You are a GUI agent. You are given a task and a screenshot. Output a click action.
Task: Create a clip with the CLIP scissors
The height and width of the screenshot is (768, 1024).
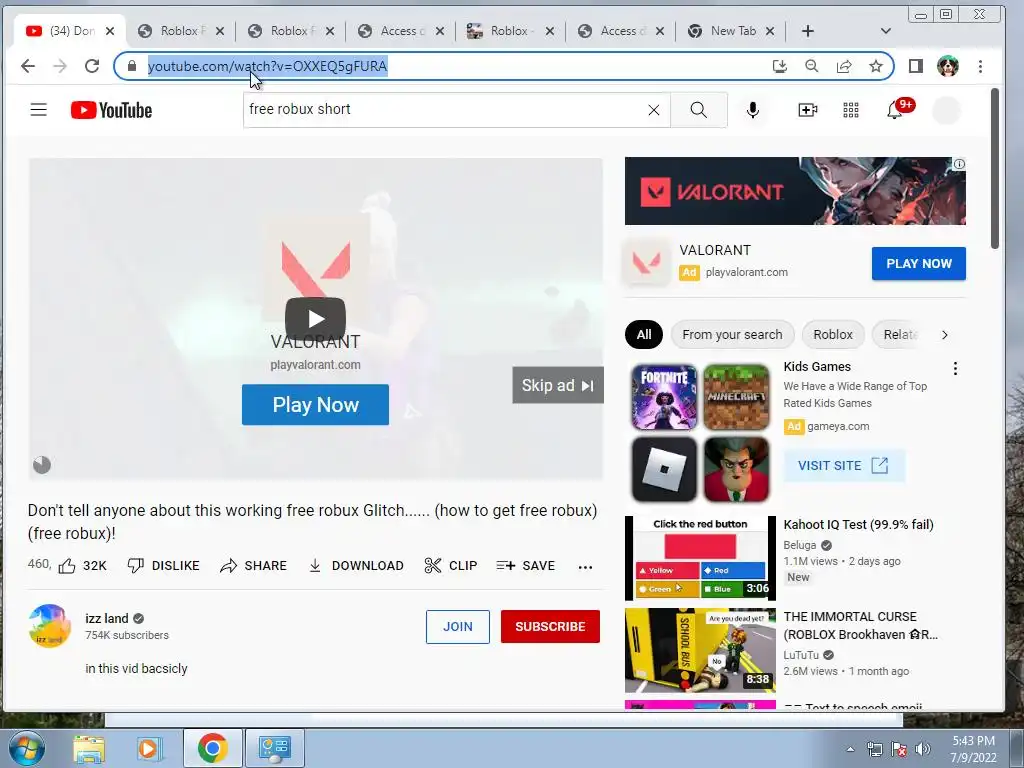[451, 566]
